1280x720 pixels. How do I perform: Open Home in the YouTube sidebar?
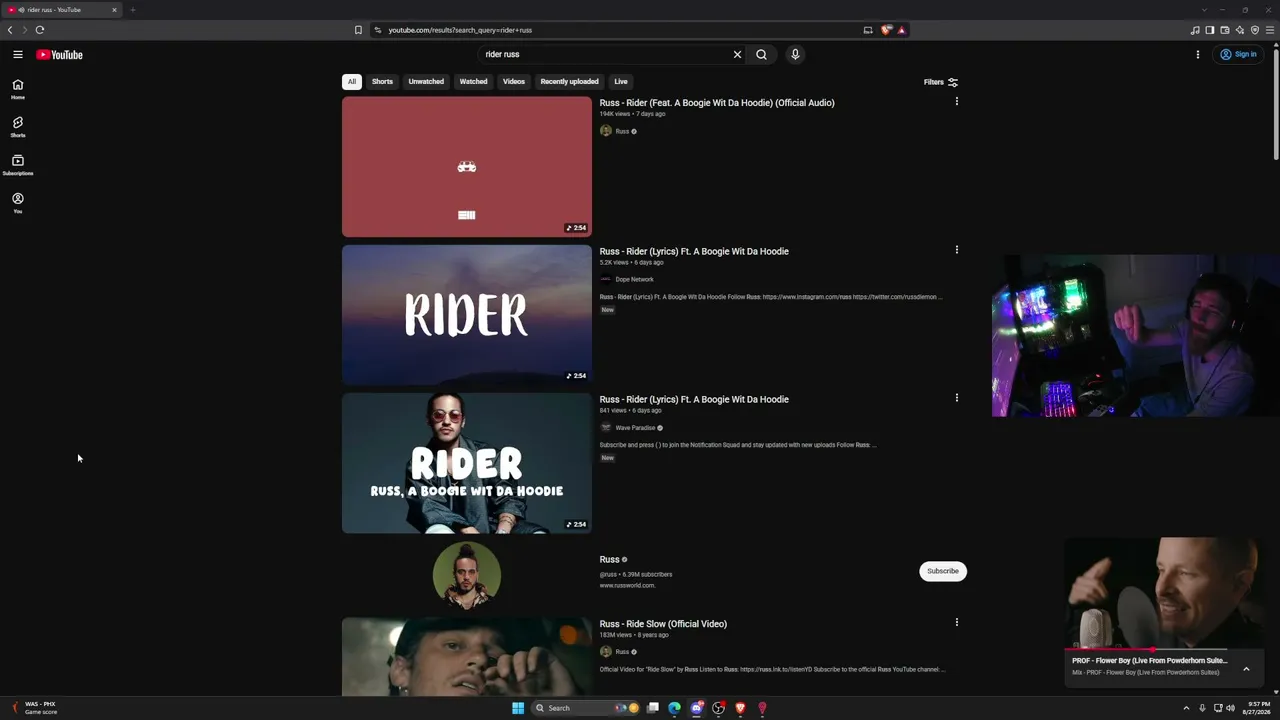click(x=18, y=89)
